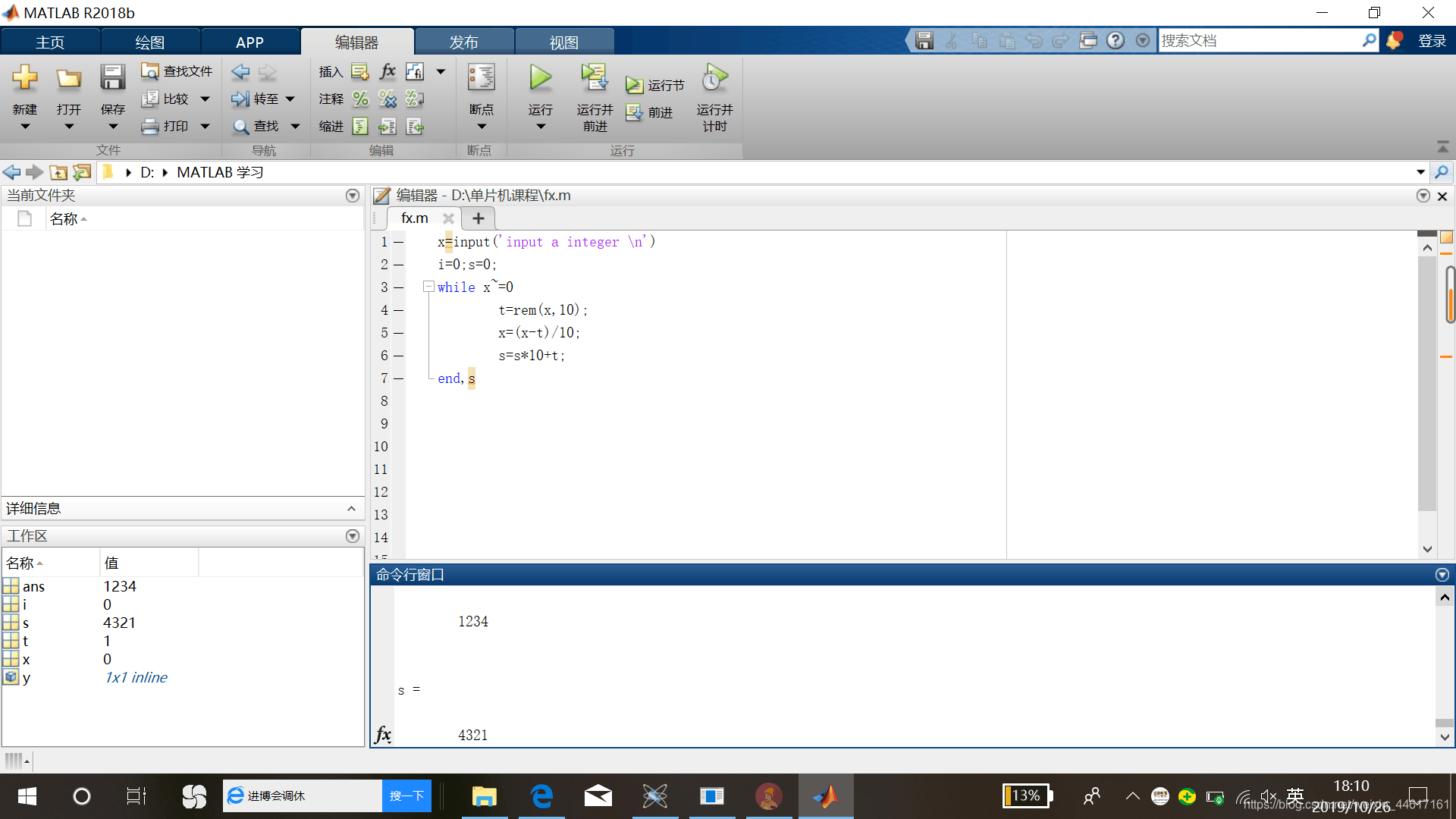Click Run Section (运行节) button

[655, 85]
